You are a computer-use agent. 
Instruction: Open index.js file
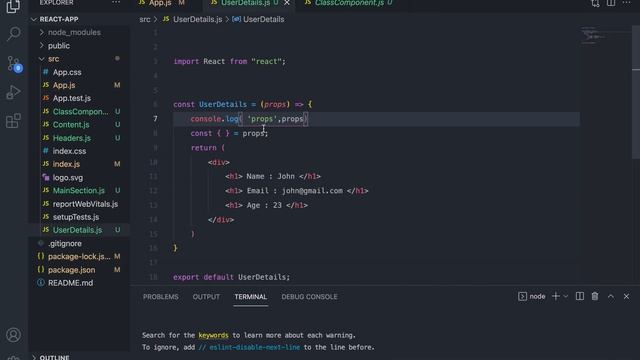(67, 164)
